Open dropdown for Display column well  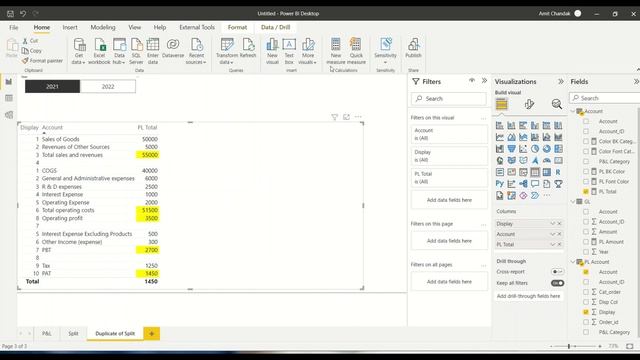553,224
